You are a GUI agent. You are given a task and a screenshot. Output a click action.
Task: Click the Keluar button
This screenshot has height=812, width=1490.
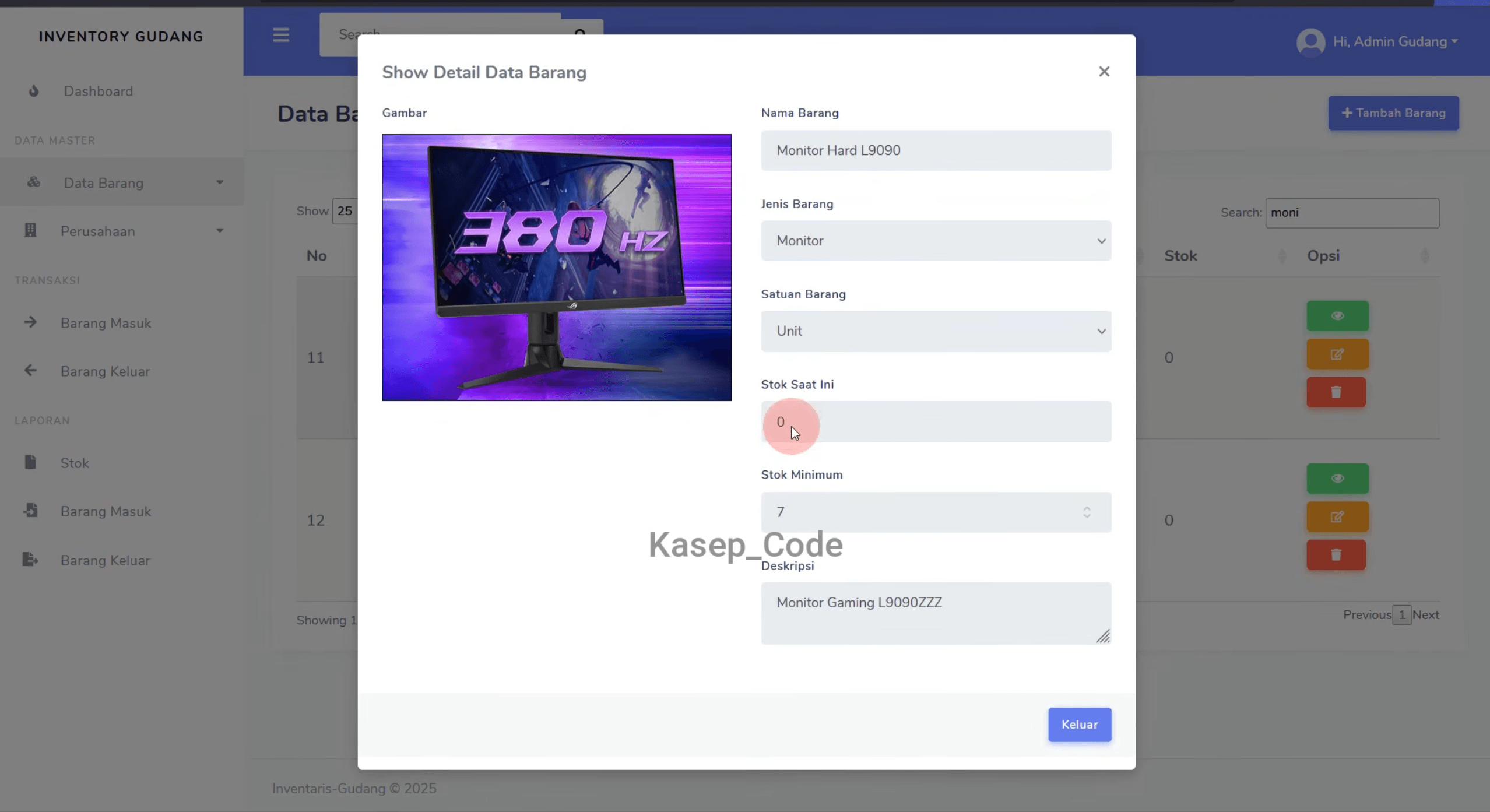1079,725
